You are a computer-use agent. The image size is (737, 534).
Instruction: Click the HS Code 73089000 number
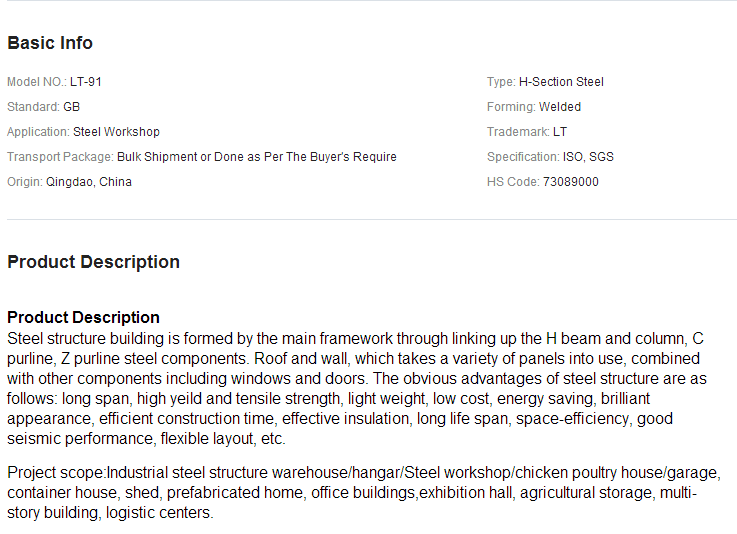(571, 181)
